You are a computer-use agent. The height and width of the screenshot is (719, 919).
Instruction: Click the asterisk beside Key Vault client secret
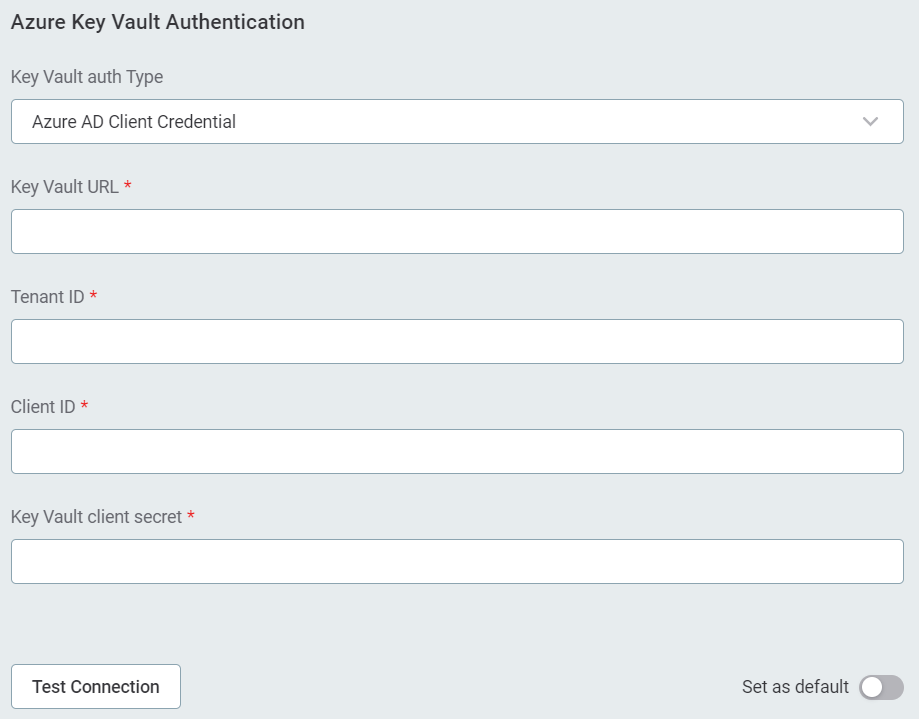point(191,517)
